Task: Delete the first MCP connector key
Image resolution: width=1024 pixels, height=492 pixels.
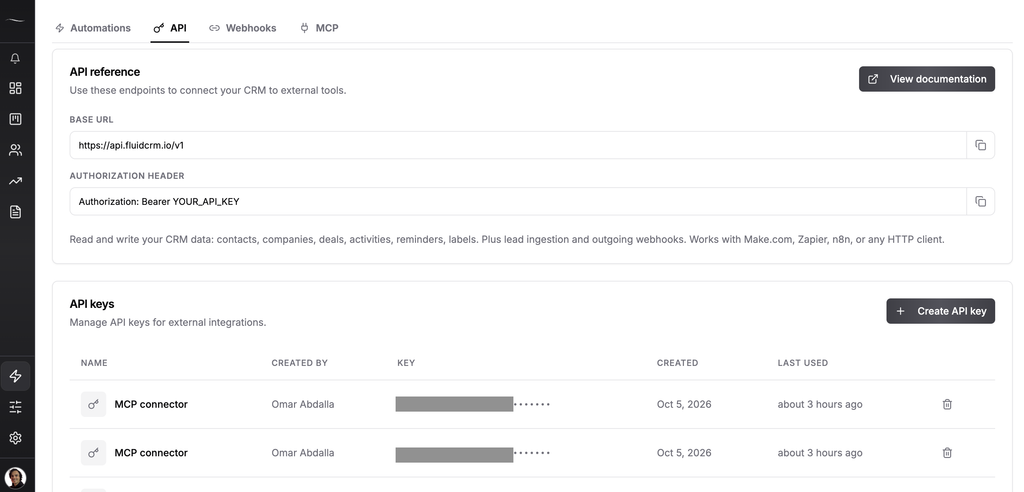Action: click(947, 404)
